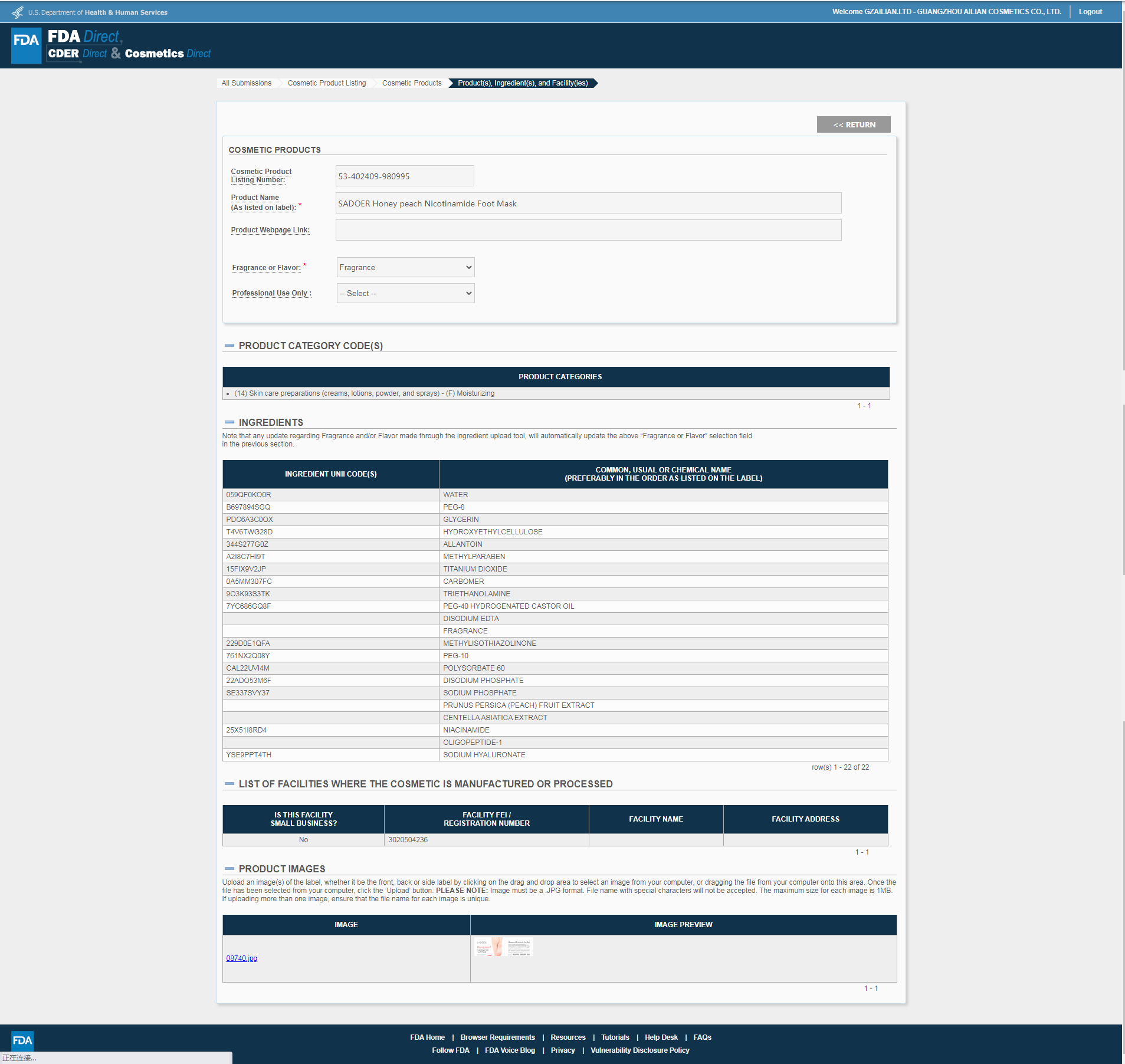Click the Product Name text field

[588, 203]
